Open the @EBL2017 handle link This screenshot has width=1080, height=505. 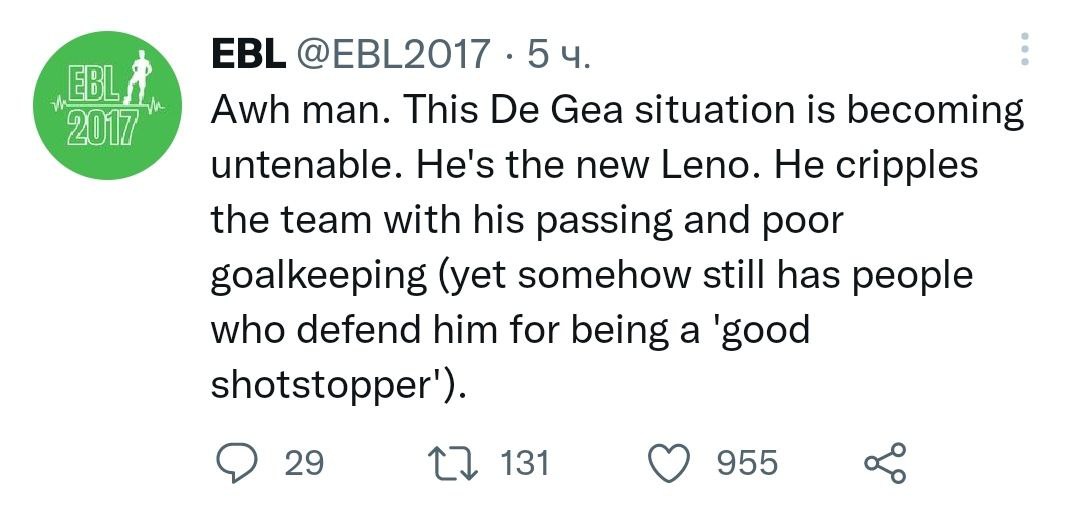tap(392, 53)
